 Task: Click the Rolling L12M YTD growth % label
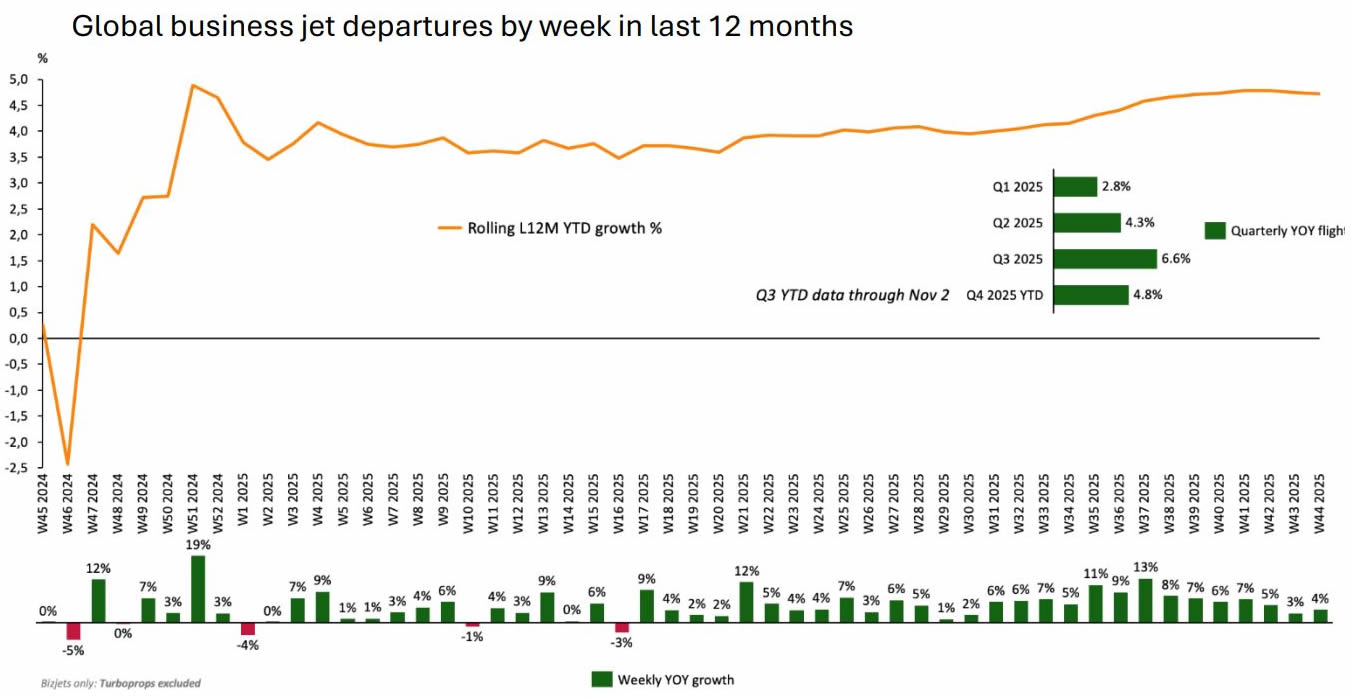pyautogui.click(x=565, y=228)
